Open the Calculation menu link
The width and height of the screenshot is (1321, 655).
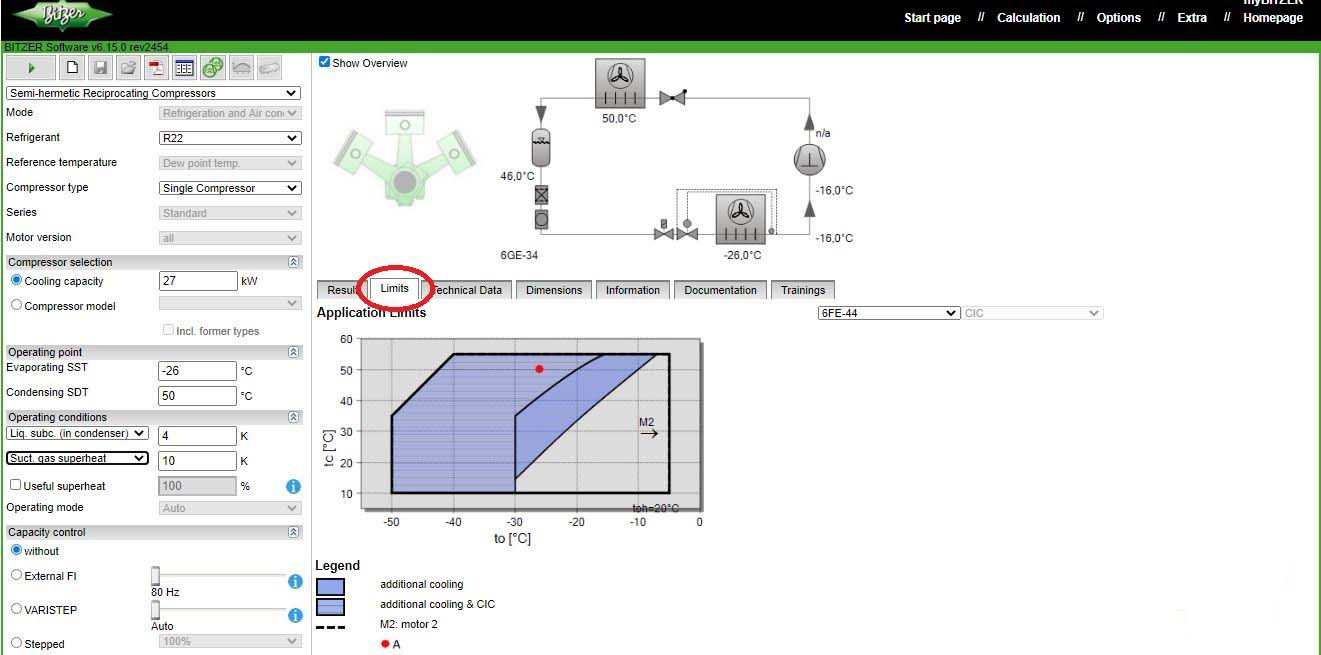[1028, 17]
